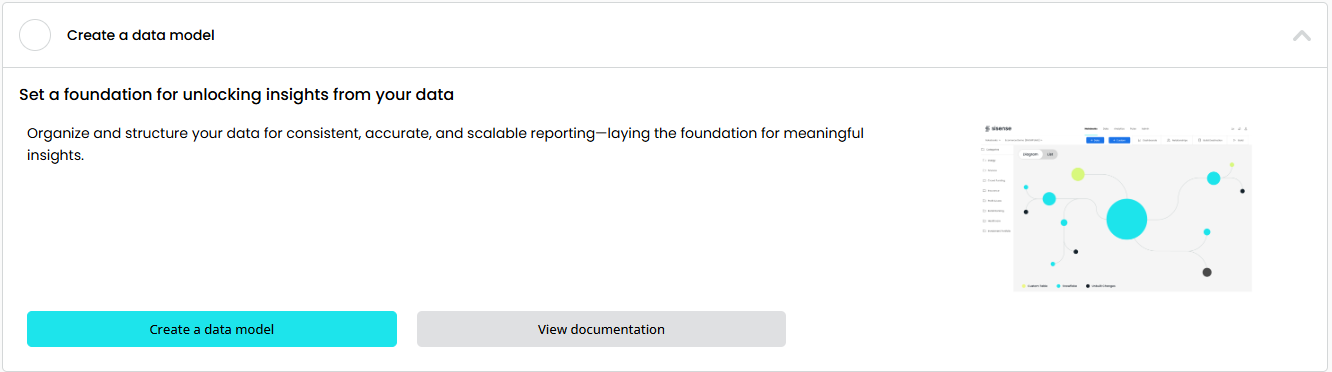Open the data model diagram preview thumbnail

pyautogui.click(x=1117, y=207)
